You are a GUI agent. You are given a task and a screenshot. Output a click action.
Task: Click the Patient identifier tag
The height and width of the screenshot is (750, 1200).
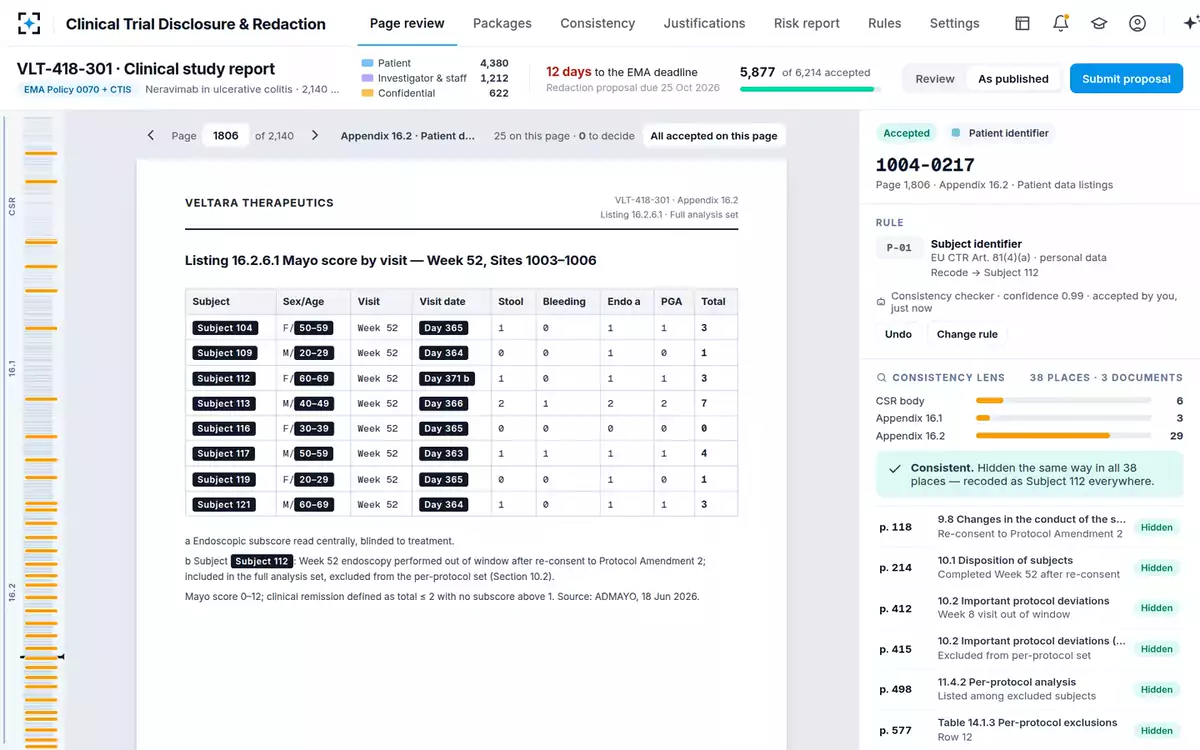point(1000,133)
